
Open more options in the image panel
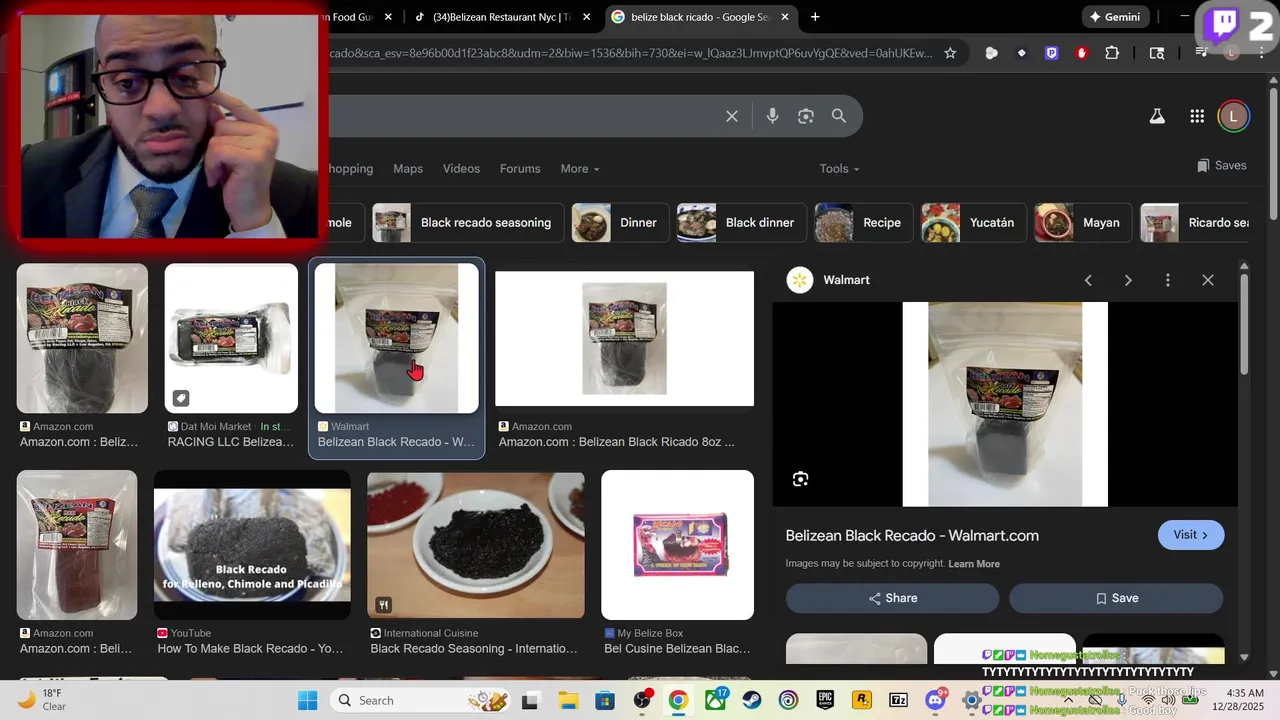[x=1168, y=280]
